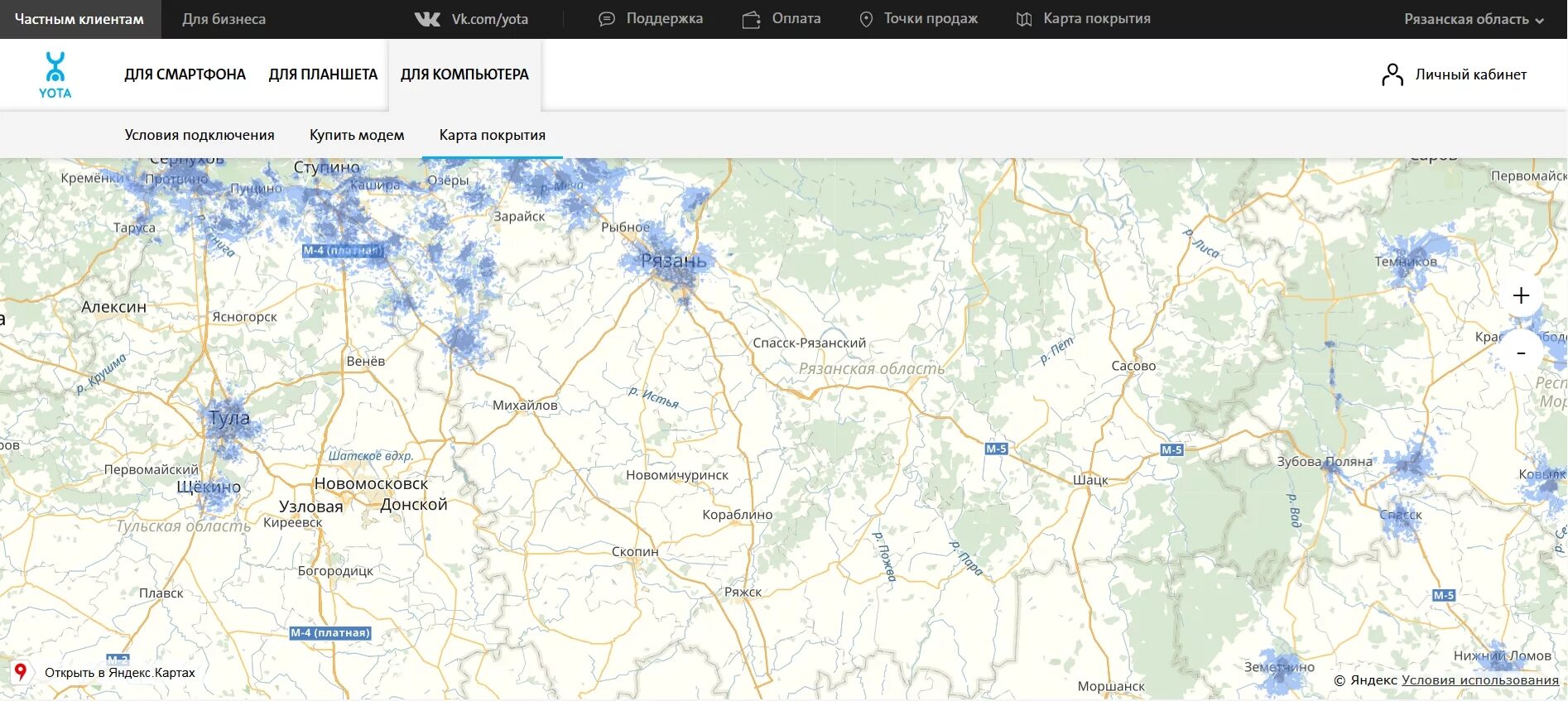1568x701 pixels.
Task: Open the Точки продаж link
Action: (x=931, y=18)
